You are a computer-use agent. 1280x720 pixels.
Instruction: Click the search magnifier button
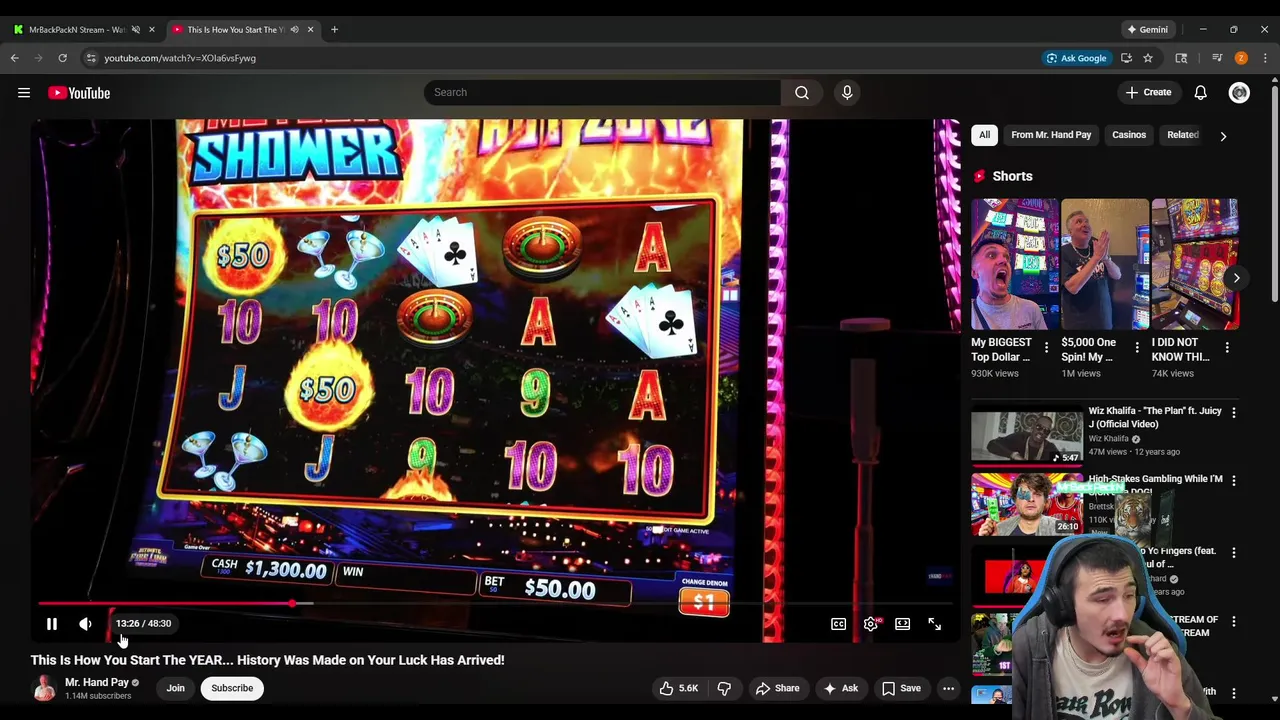coord(802,92)
